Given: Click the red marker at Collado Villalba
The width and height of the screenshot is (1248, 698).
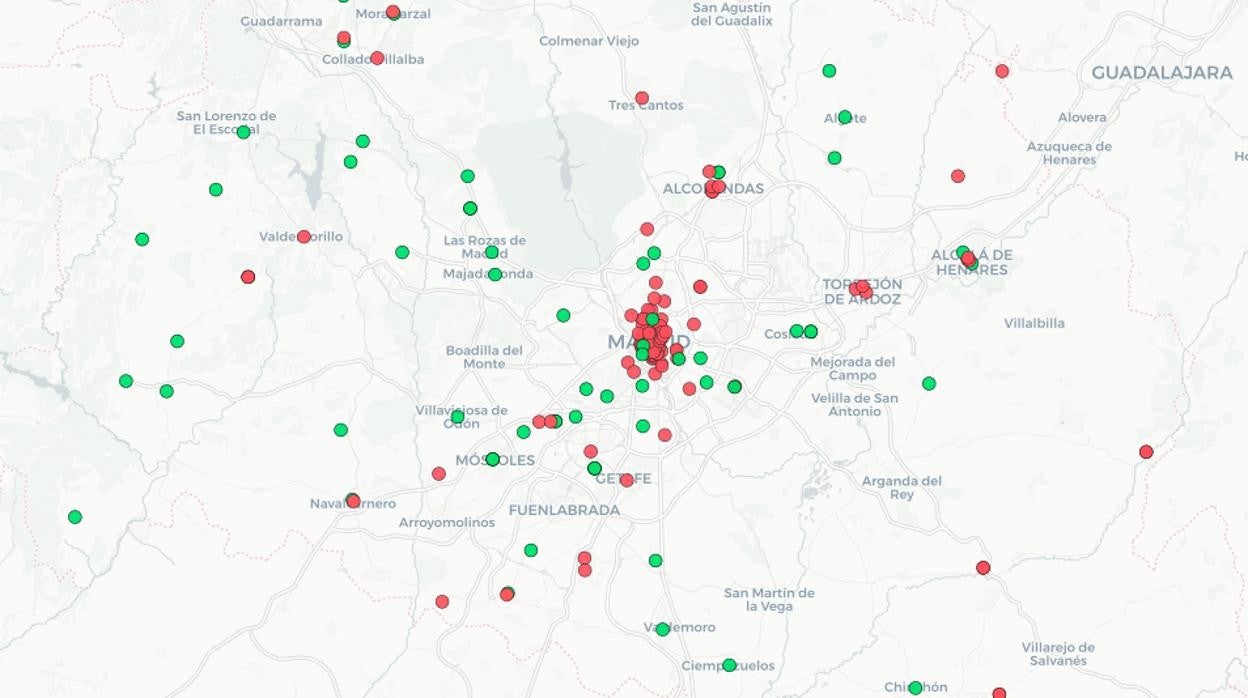Looking at the screenshot, I should 377,58.
